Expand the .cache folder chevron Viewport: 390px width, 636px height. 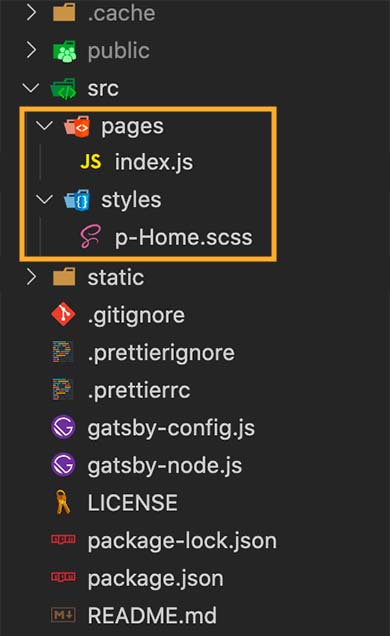(31, 13)
